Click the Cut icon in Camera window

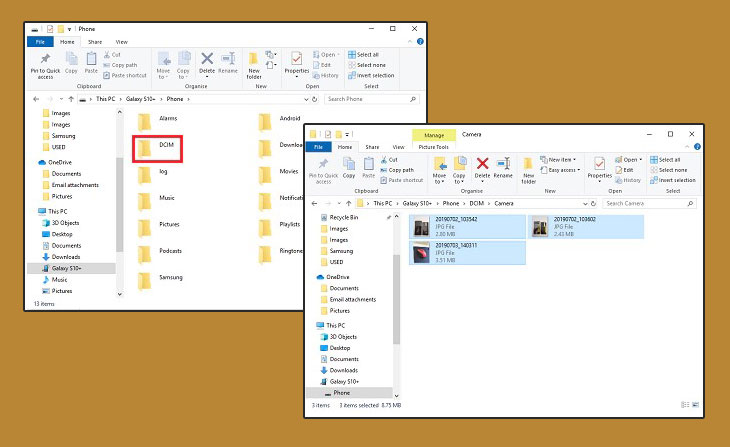(x=392, y=159)
